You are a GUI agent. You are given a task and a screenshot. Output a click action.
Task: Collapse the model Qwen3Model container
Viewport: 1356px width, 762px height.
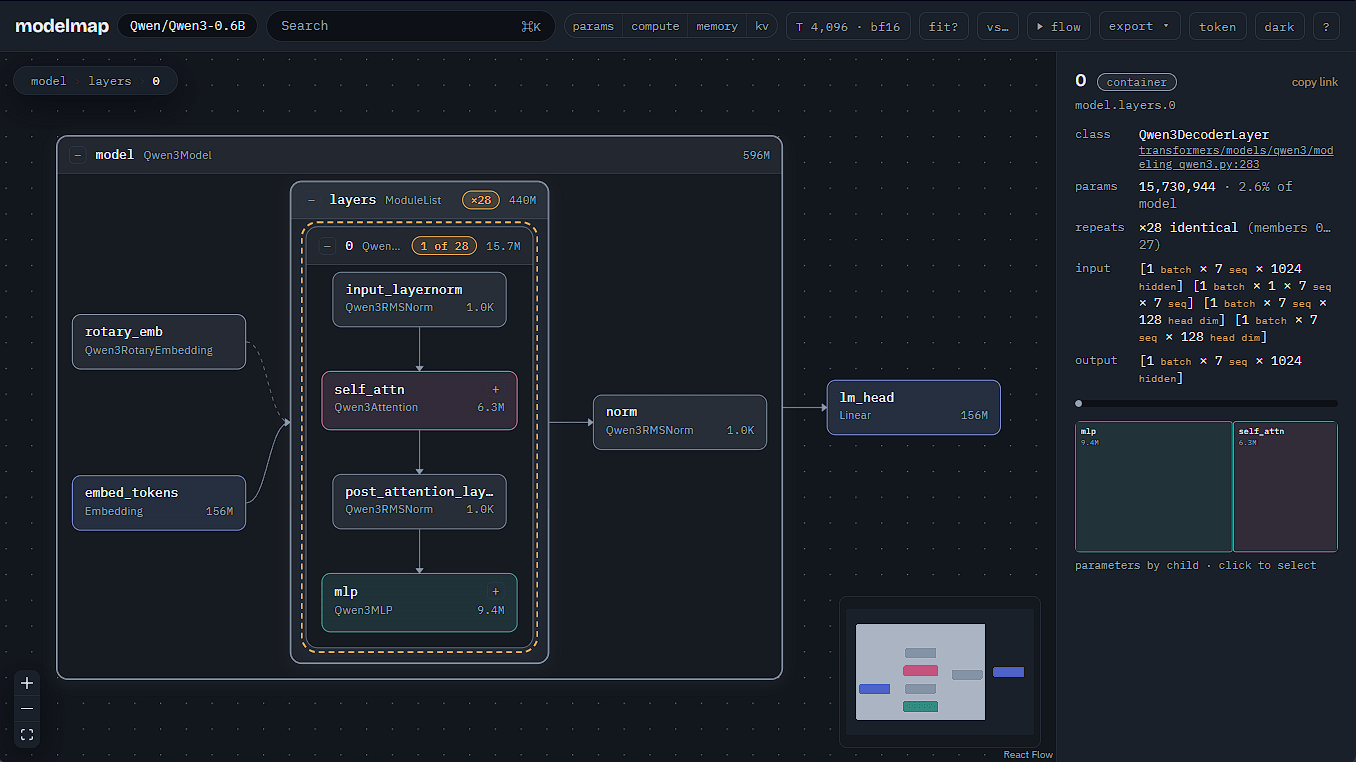(x=77, y=155)
